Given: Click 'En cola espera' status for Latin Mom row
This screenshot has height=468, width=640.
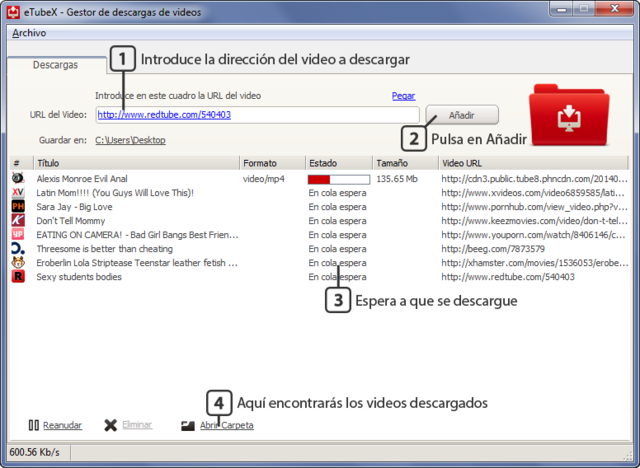Looking at the screenshot, I should (x=337, y=193).
